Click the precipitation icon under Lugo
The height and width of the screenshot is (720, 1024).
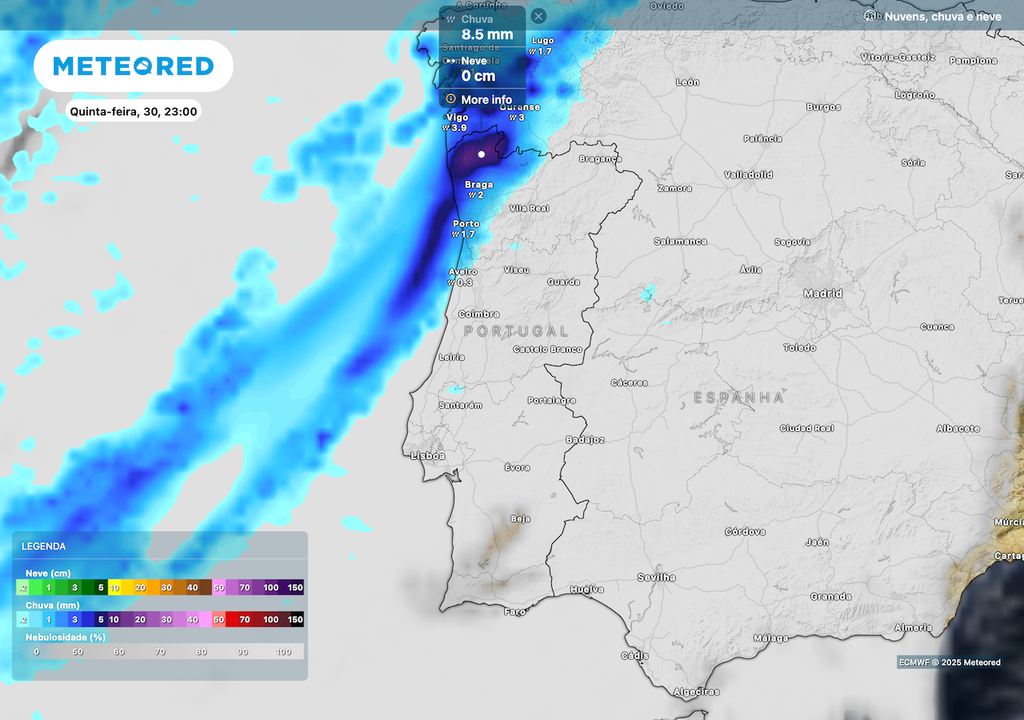(x=531, y=51)
